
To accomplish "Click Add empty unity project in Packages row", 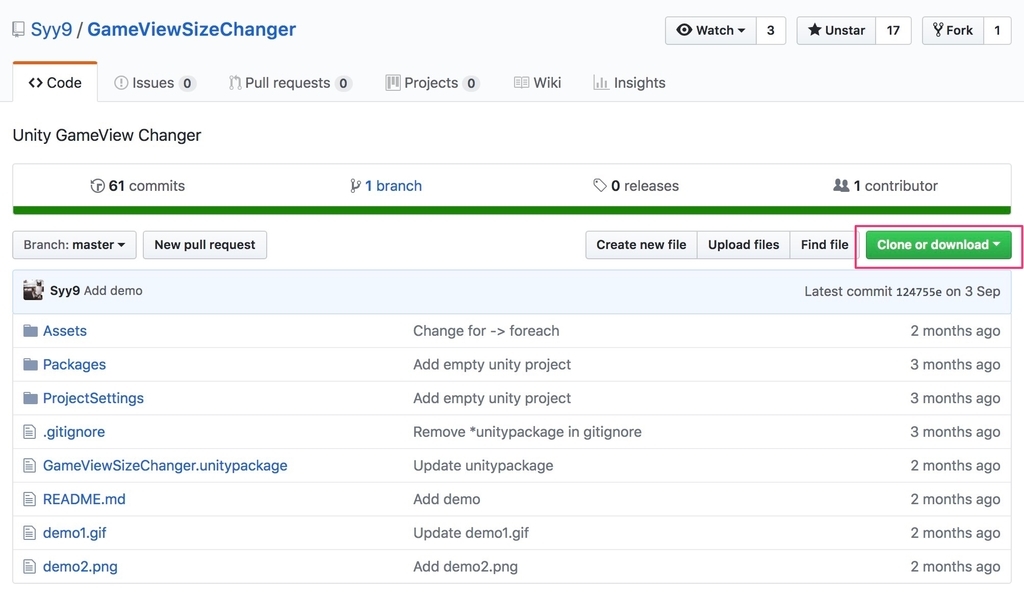I will (492, 364).
